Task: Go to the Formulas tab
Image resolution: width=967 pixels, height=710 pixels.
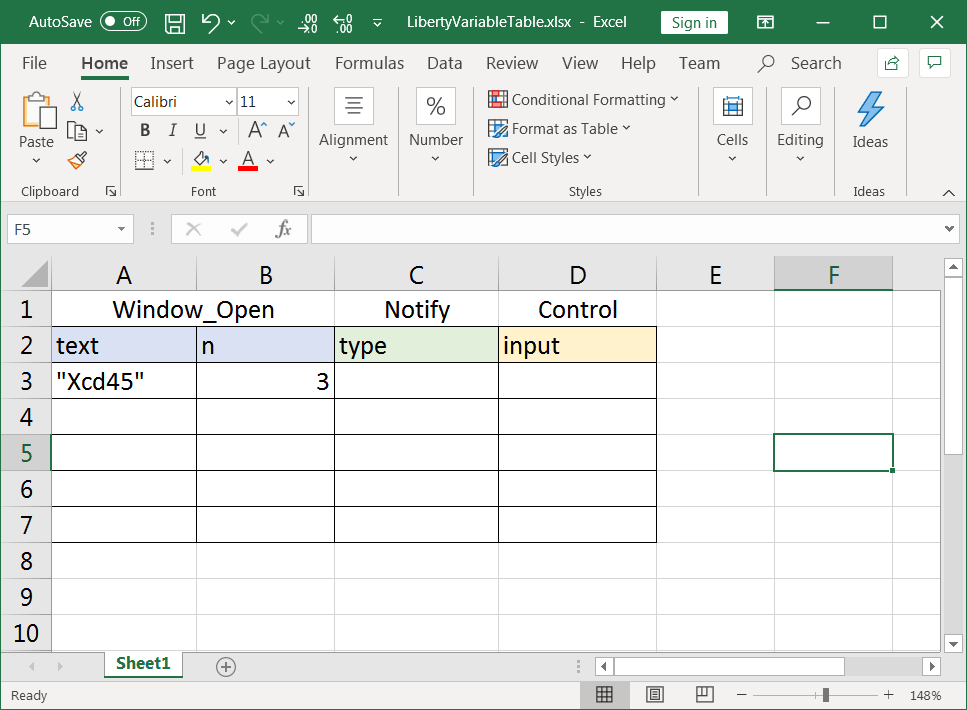Action: (x=369, y=63)
